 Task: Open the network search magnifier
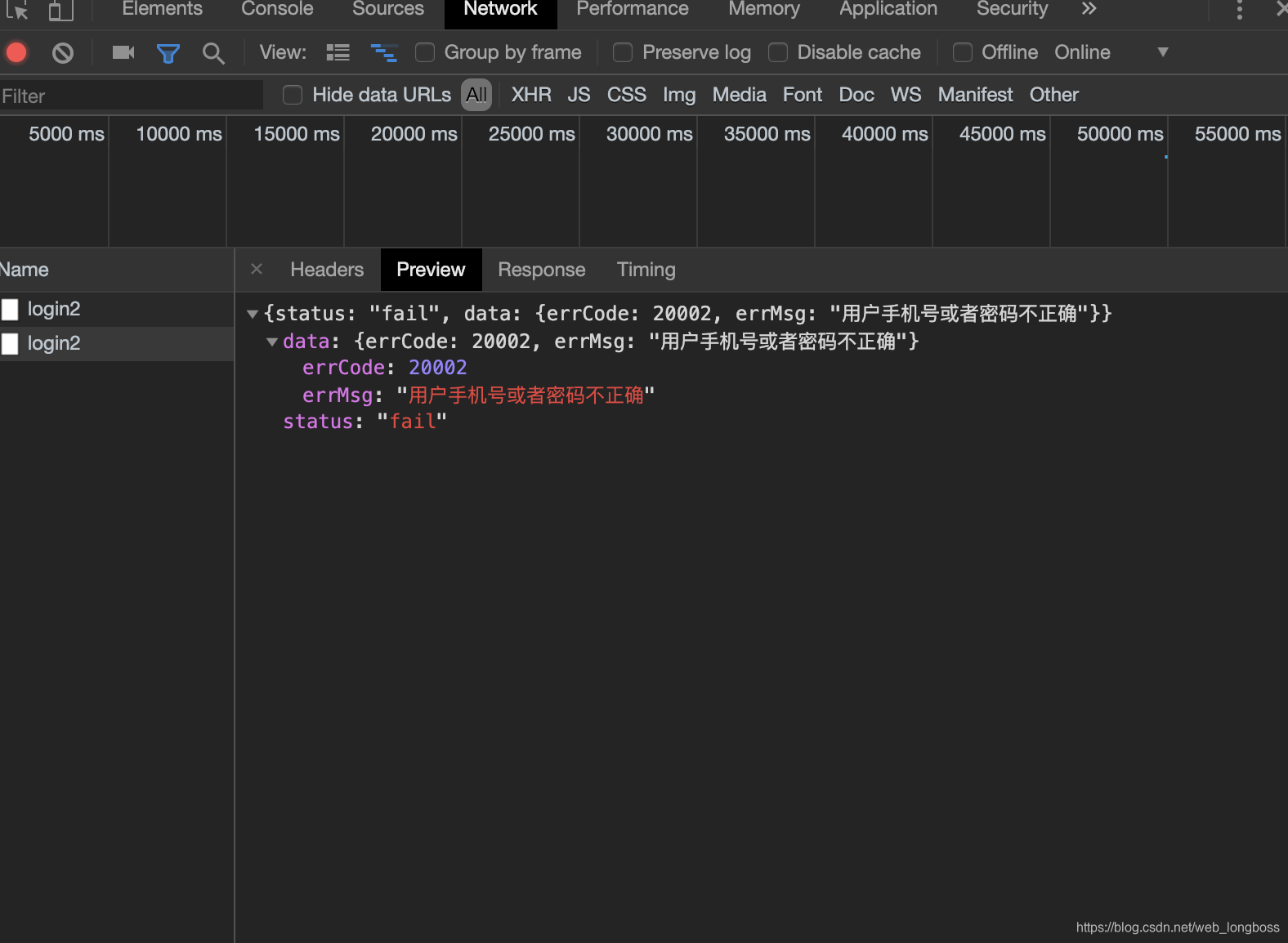click(213, 53)
